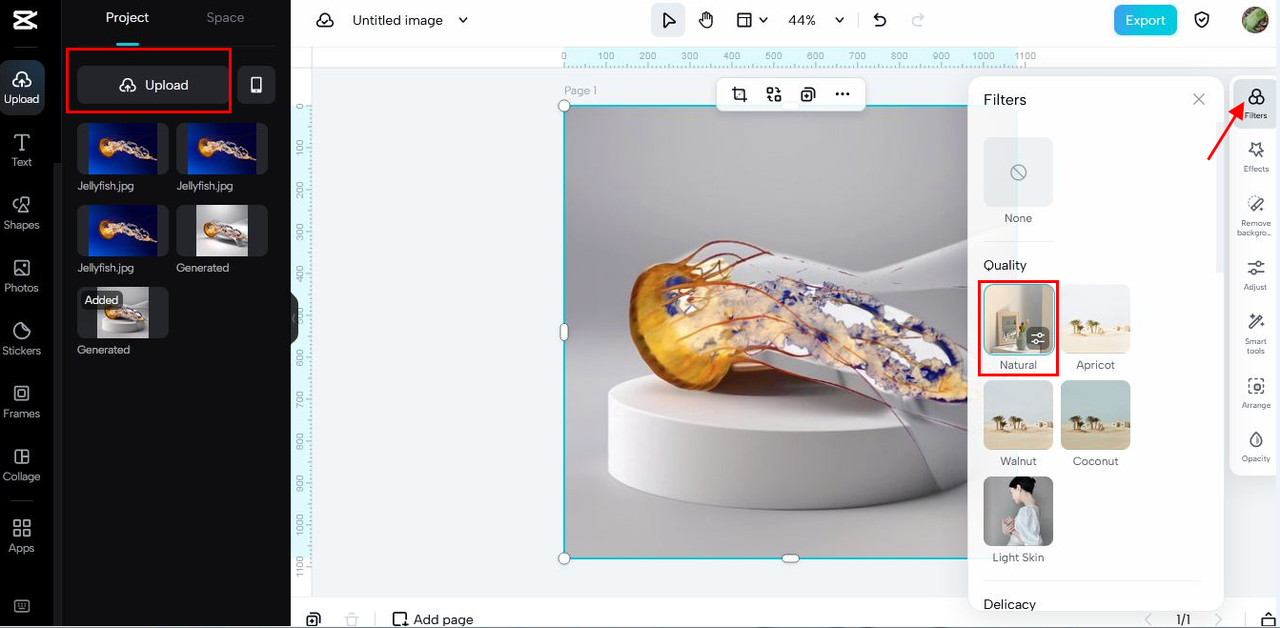Select the Upload sidebar icon
Image resolution: width=1280 pixels, height=628 pixels.
(x=21, y=87)
